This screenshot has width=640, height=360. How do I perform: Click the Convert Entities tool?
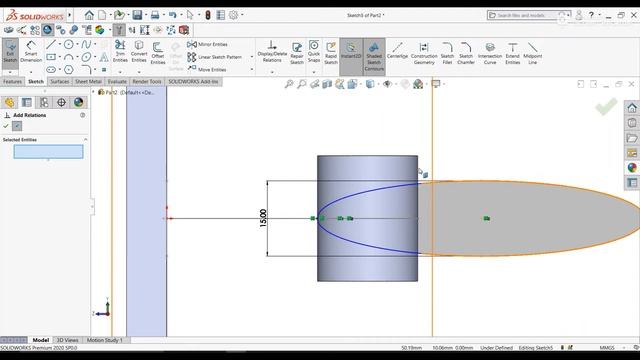tap(139, 51)
